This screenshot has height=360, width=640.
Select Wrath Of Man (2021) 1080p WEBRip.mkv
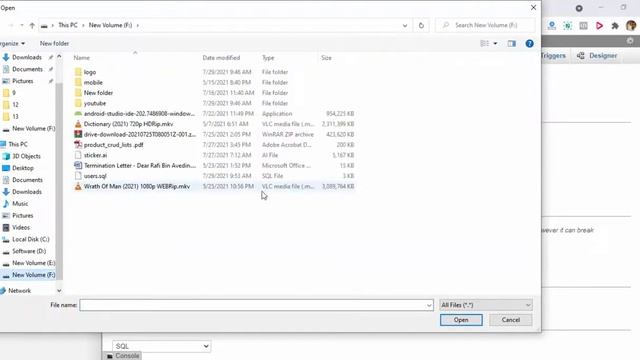pos(137,186)
